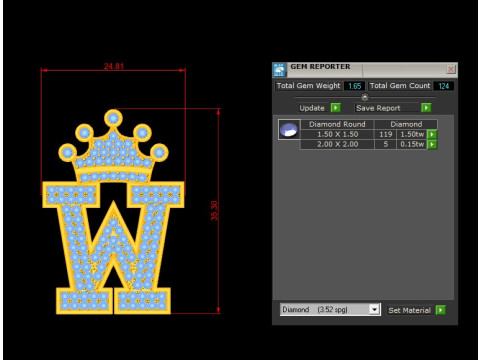Select the 0.15tw weight cell
480x360 pixels.
pyautogui.click(x=412, y=144)
